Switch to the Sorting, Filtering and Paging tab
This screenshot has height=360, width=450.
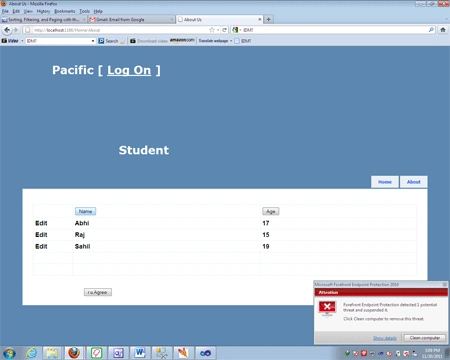click(44, 20)
